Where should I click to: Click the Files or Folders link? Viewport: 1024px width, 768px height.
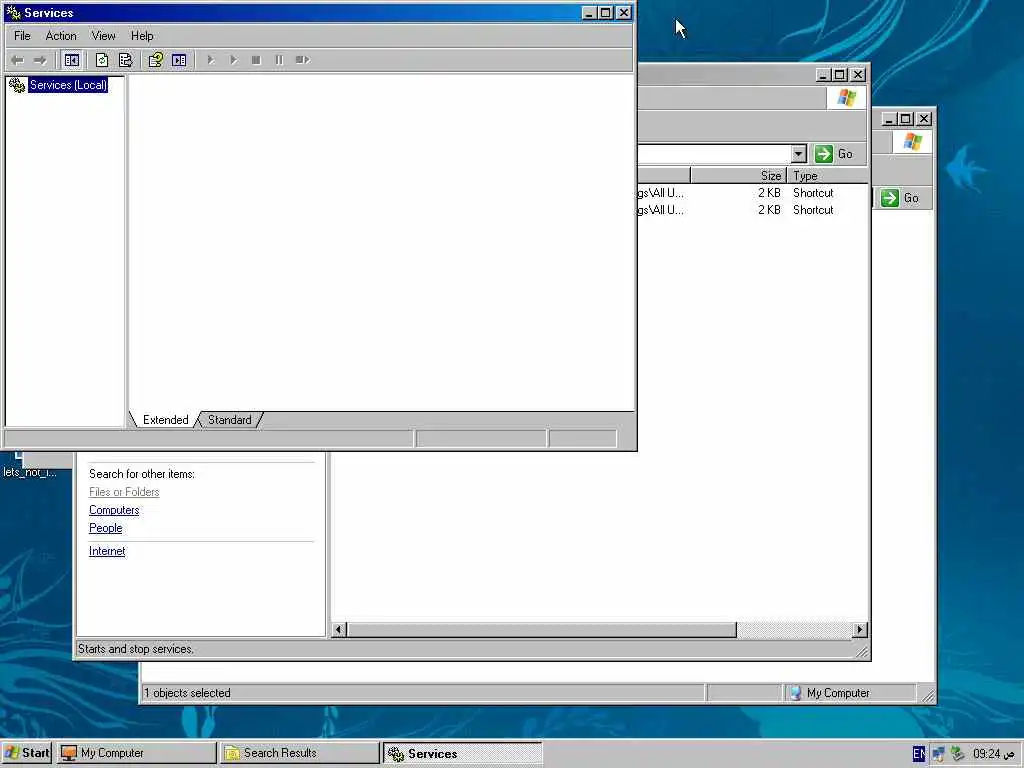point(123,492)
